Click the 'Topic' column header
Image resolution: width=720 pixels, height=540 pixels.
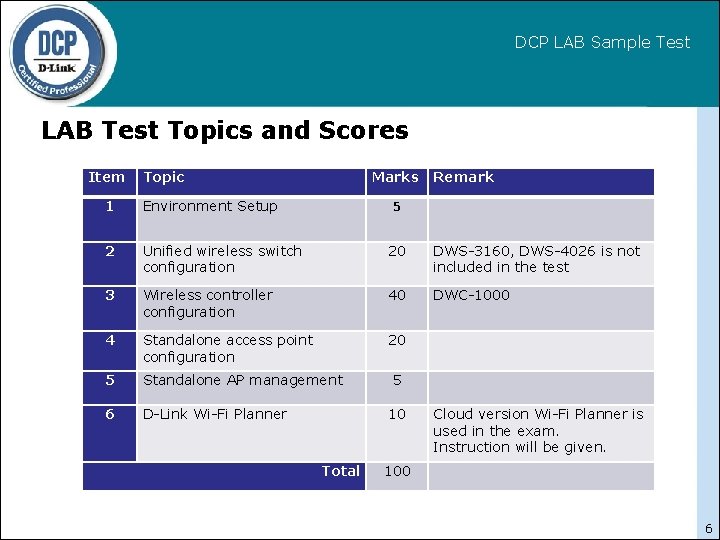pos(251,182)
